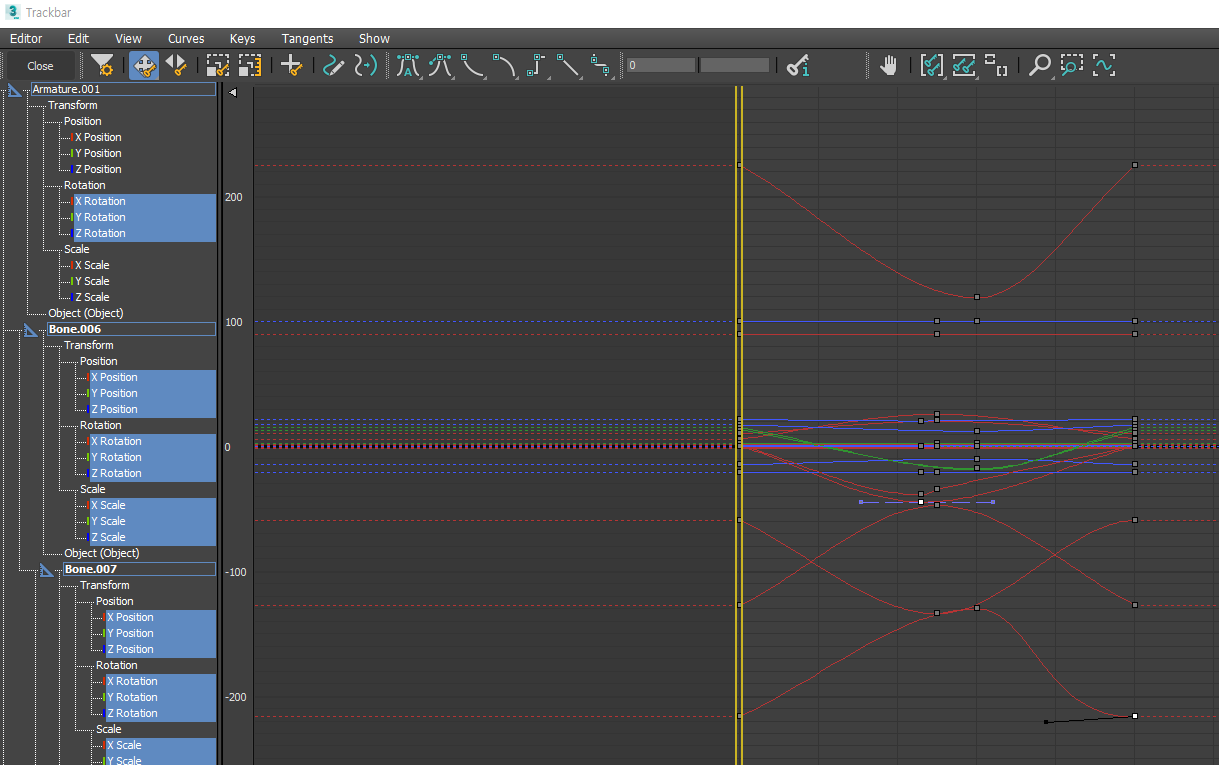Activate the Draw Curves tool

point(334,66)
